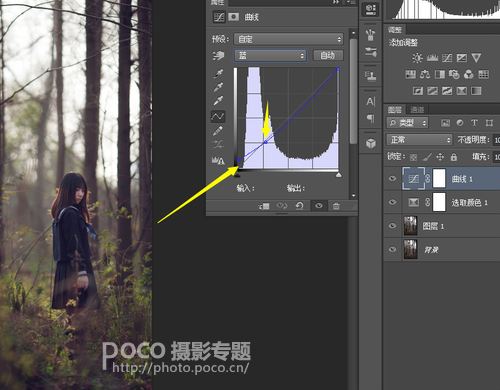The height and width of the screenshot is (390, 500).
Task: Hide the 曲线 1 layer
Action: [392, 178]
